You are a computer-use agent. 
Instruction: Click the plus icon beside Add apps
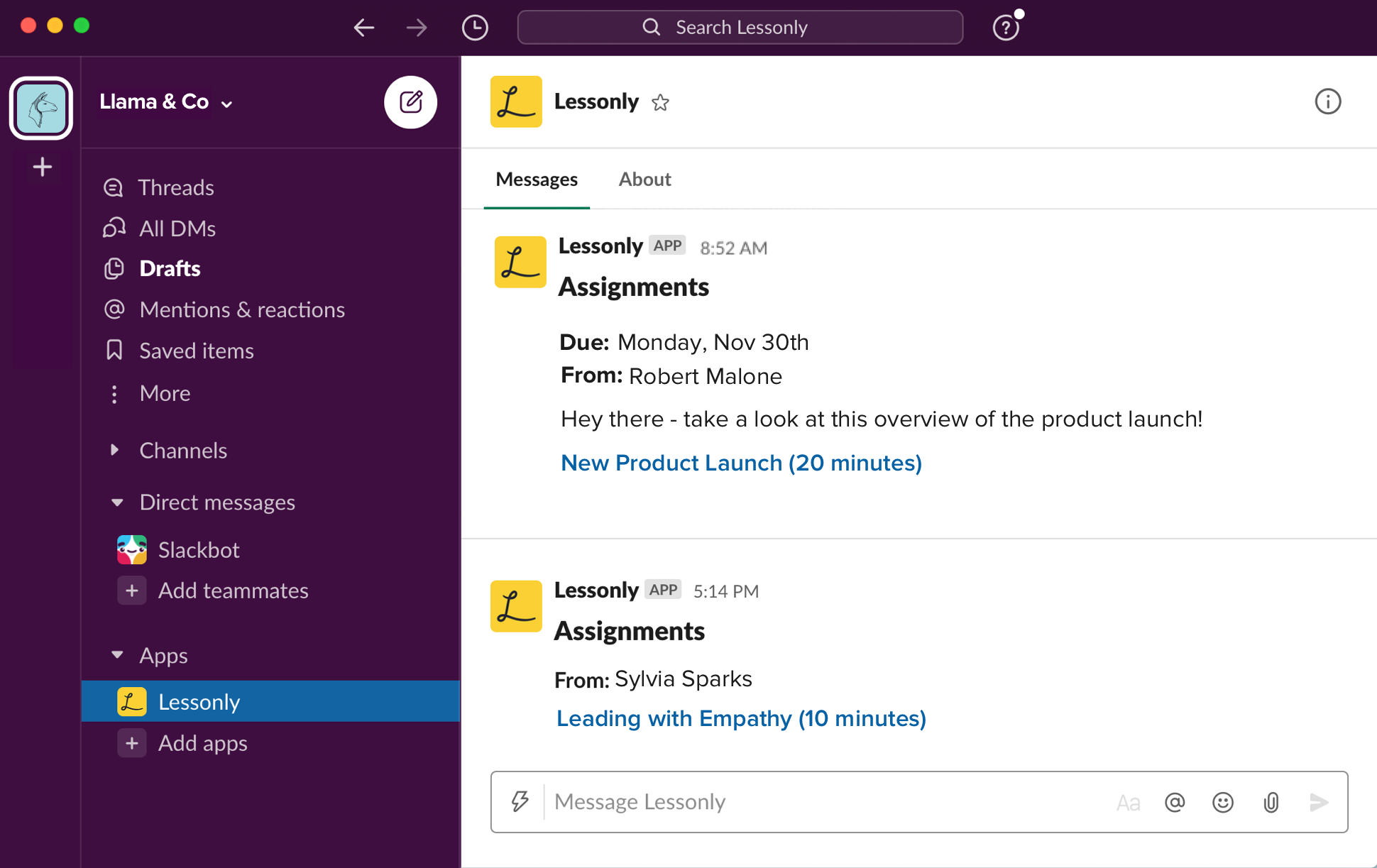click(x=132, y=743)
